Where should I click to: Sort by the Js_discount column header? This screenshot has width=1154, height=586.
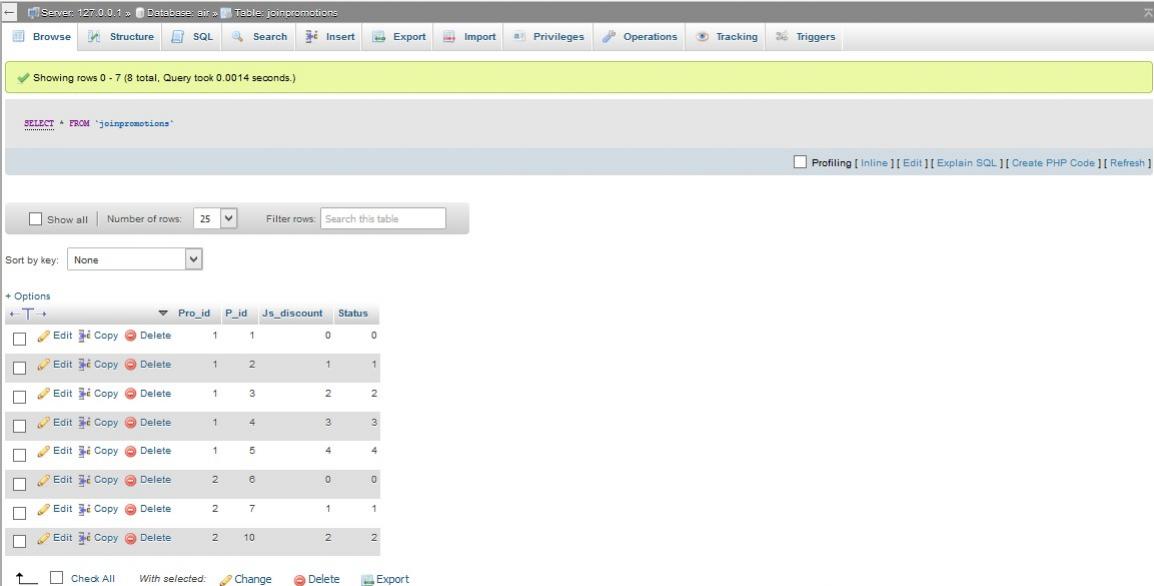coord(292,313)
